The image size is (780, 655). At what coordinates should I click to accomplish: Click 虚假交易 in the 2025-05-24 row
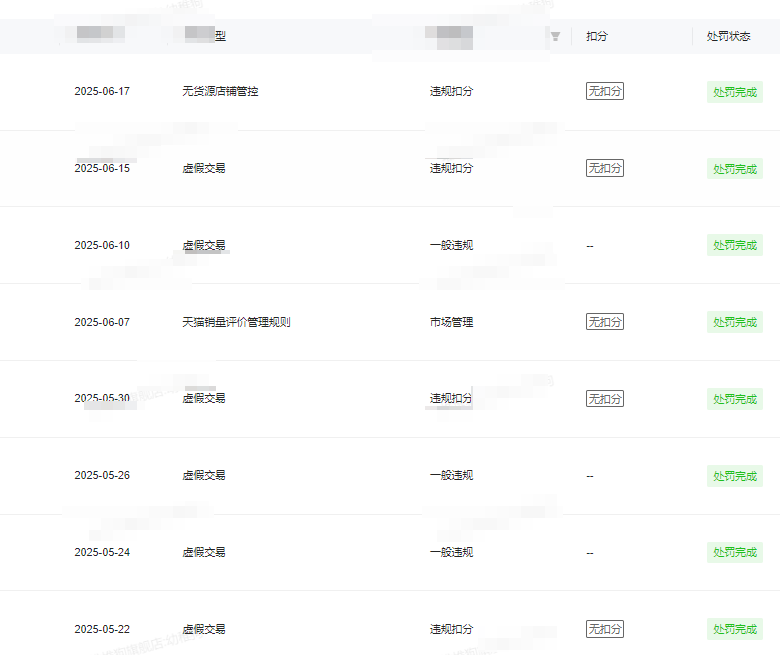[203, 553]
